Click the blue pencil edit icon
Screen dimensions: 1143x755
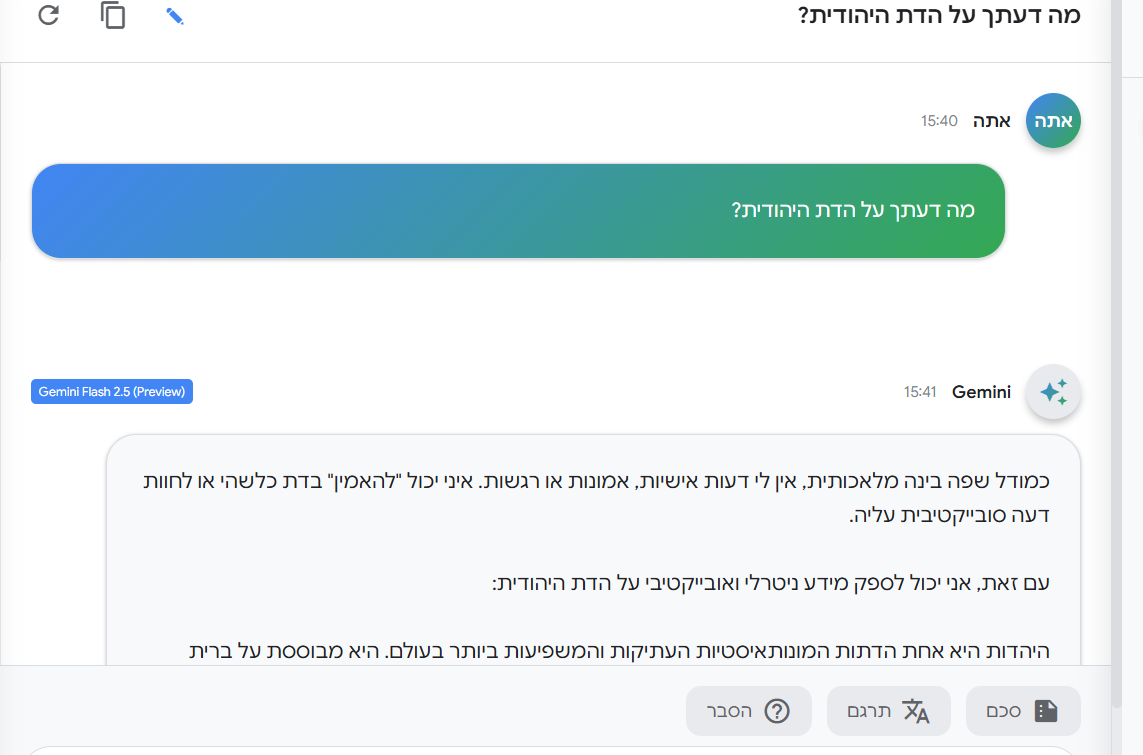(x=174, y=16)
